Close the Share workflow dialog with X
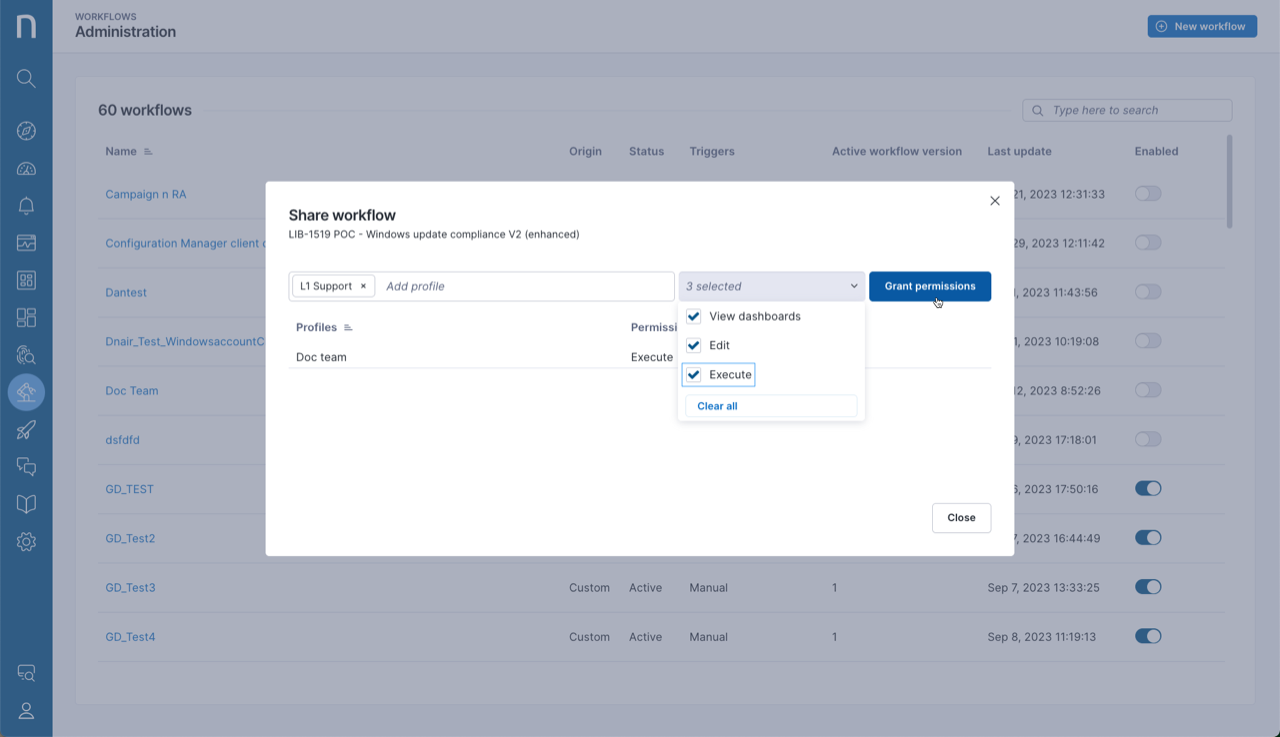The width and height of the screenshot is (1280, 737). [994, 201]
